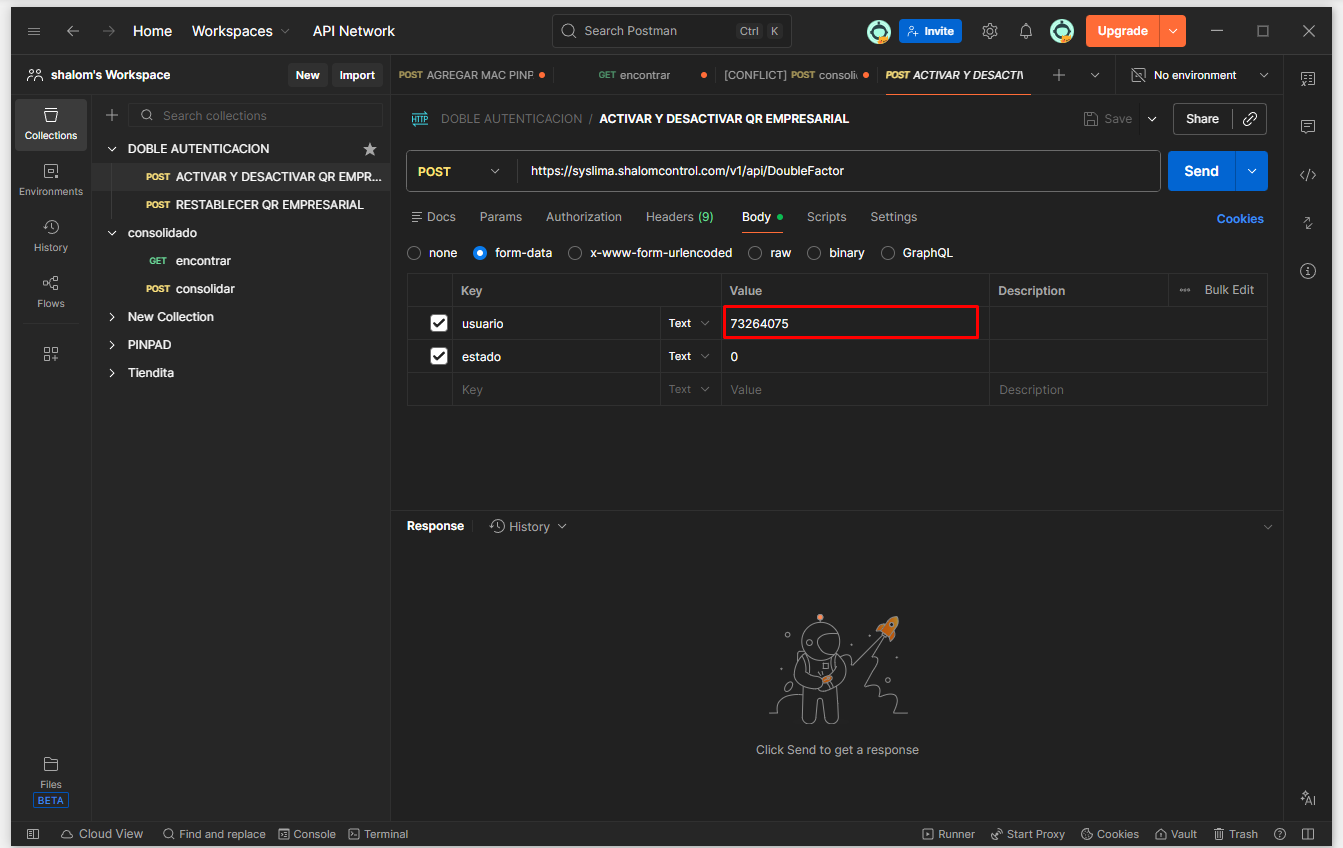Click the Cookies link

1239,219
